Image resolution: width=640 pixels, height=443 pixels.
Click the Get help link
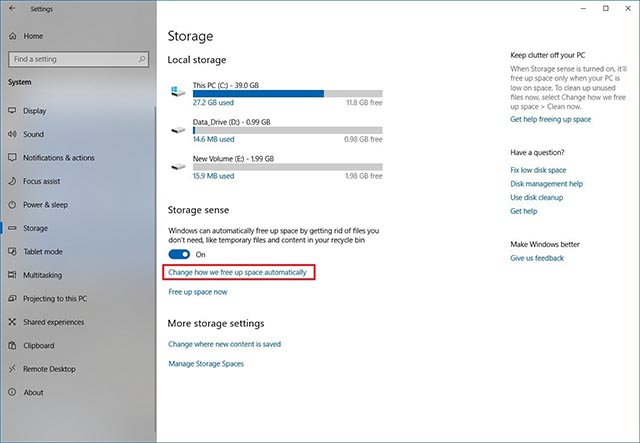(524, 211)
